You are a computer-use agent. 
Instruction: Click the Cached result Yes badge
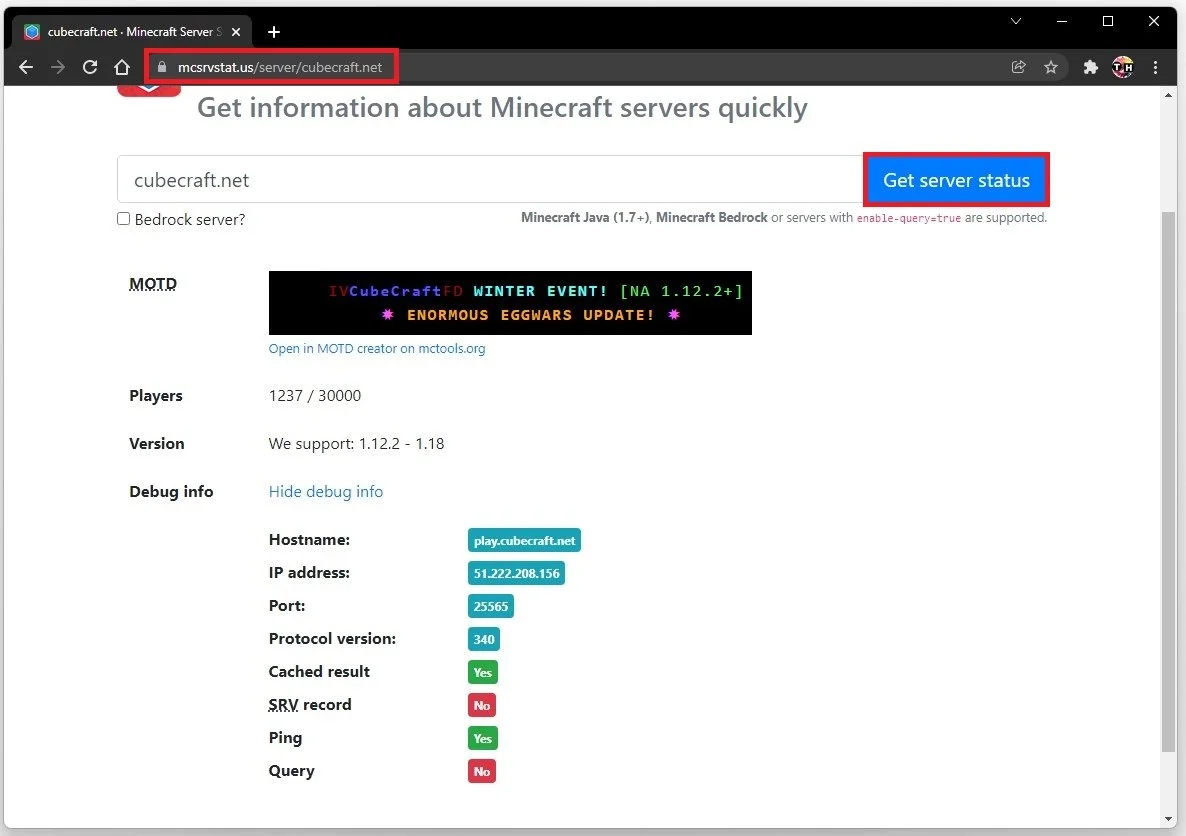(x=483, y=673)
